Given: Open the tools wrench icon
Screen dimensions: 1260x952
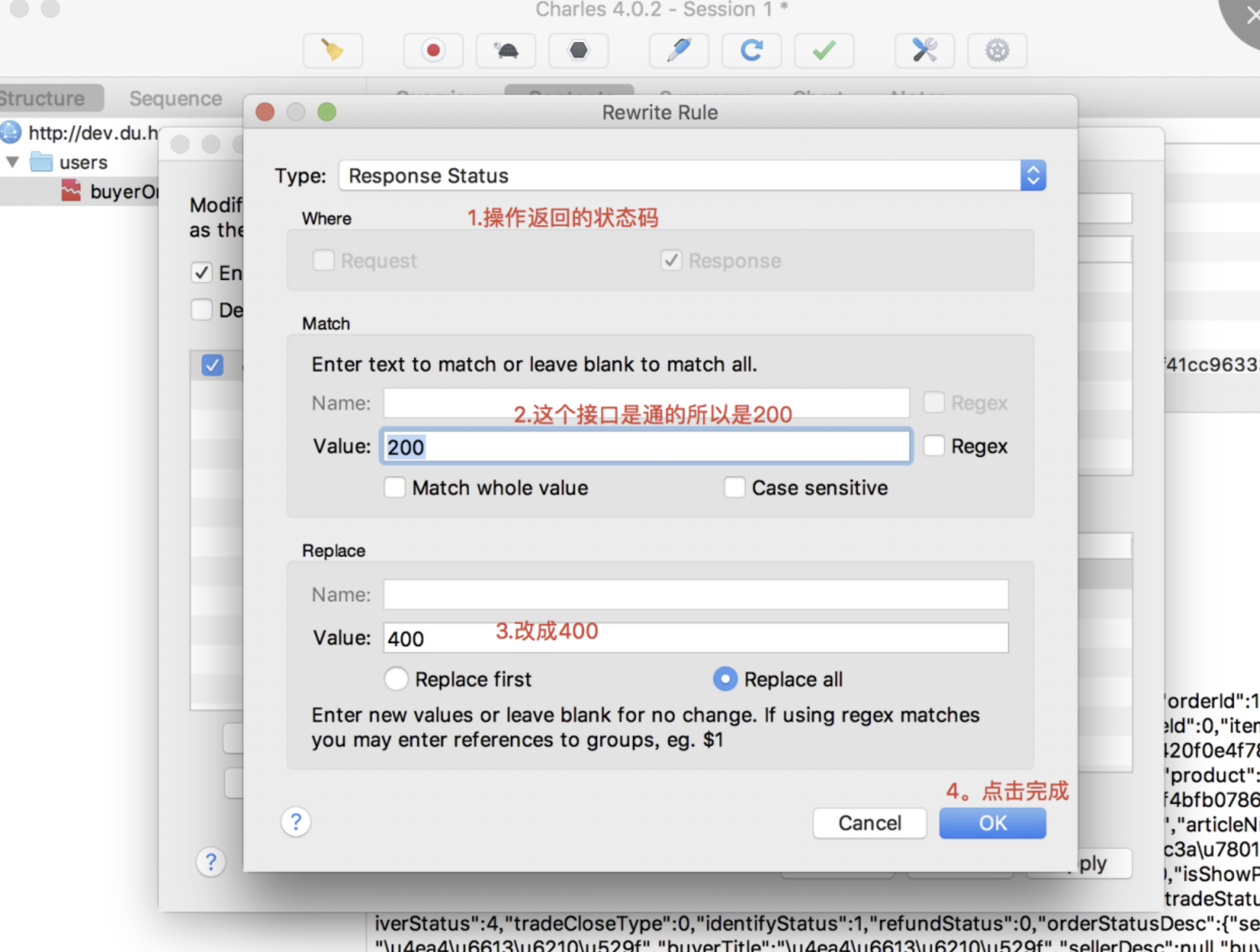Looking at the screenshot, I should 924,50.
